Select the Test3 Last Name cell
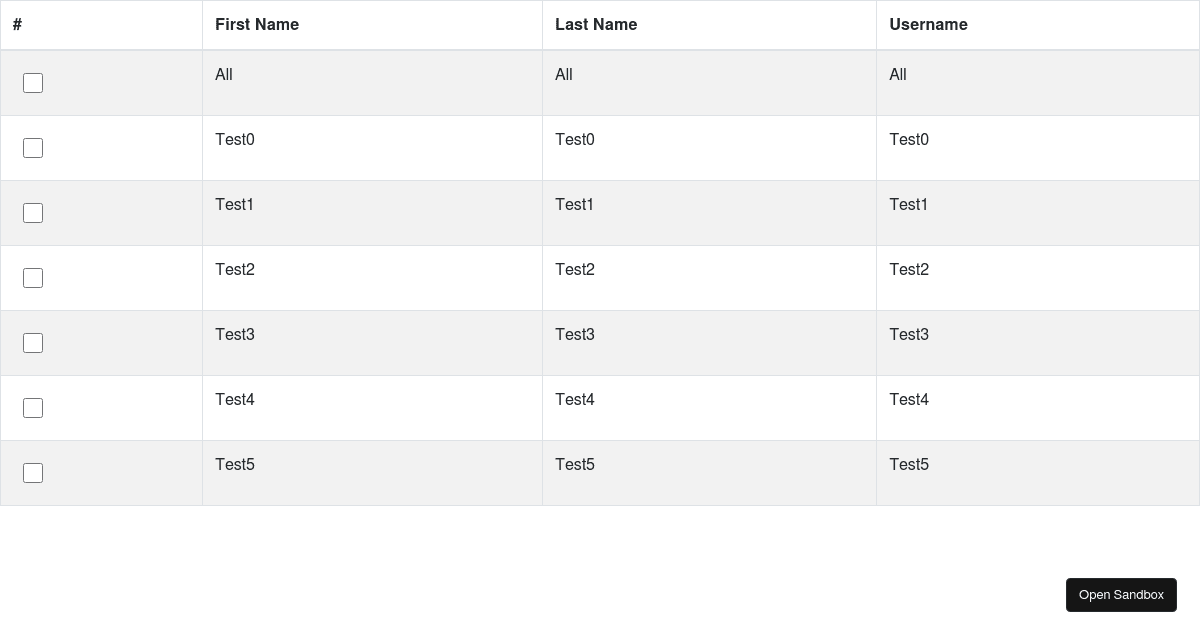The width and height of the screenshot is (1200, 630). 575,335
